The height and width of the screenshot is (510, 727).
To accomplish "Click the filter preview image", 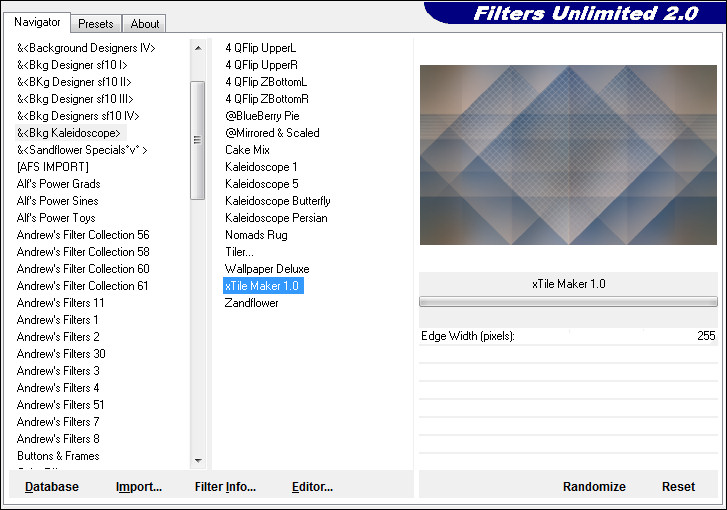I will (567, 155).
